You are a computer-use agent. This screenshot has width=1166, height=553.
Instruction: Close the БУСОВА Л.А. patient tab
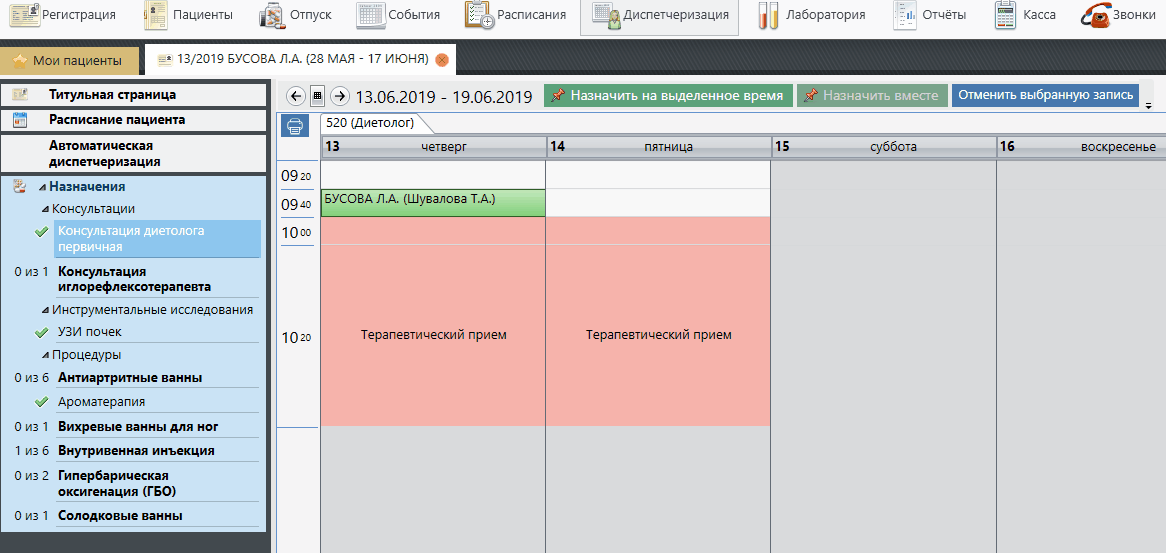click(442, 60)
